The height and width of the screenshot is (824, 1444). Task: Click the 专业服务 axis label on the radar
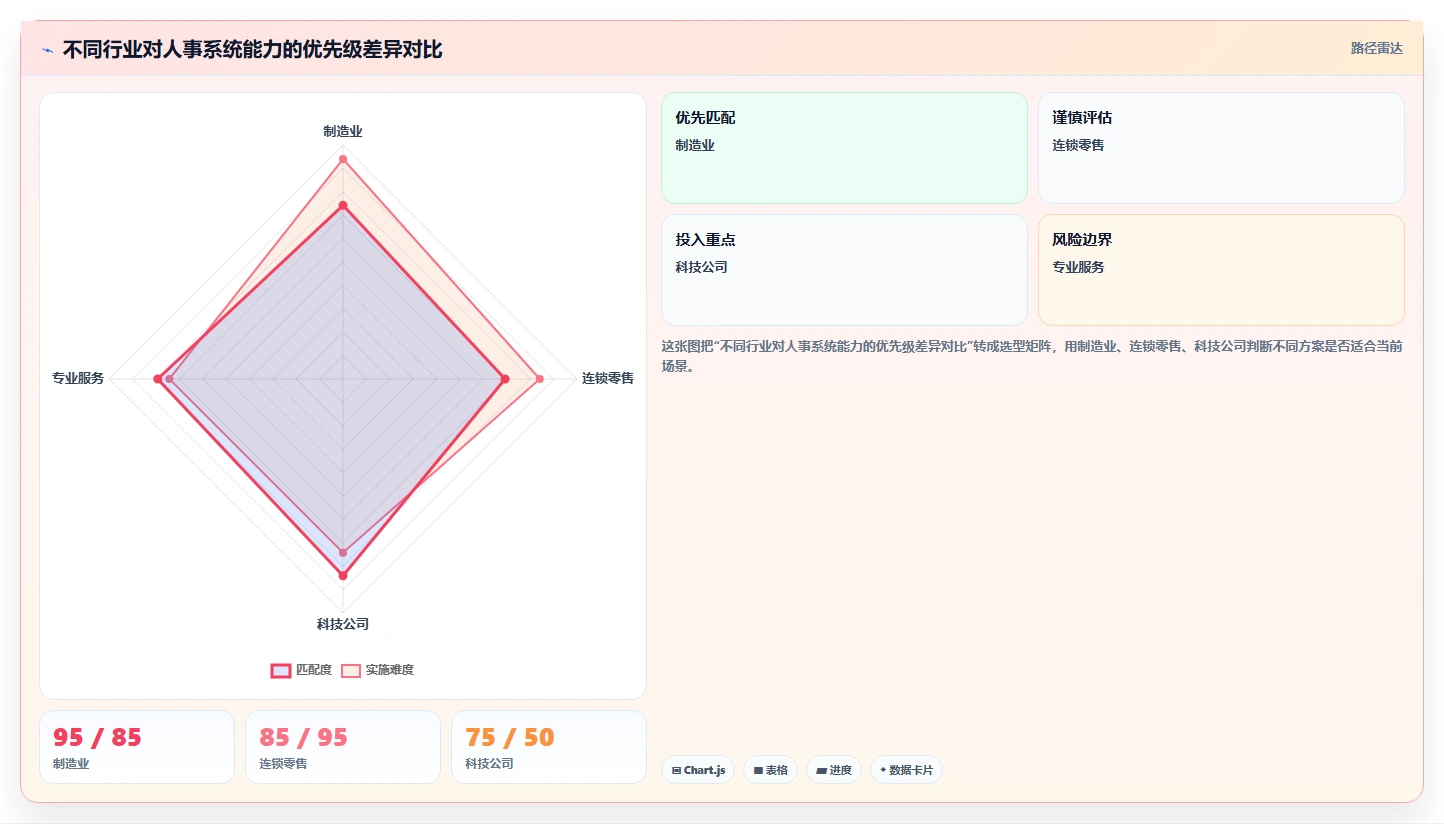pos(78,378)
